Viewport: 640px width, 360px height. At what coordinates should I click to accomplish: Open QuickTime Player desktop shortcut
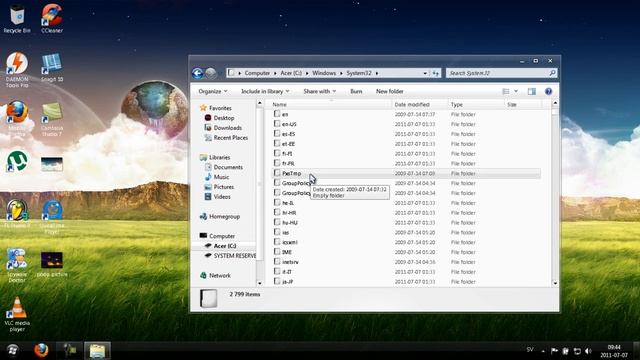[52, 216]
